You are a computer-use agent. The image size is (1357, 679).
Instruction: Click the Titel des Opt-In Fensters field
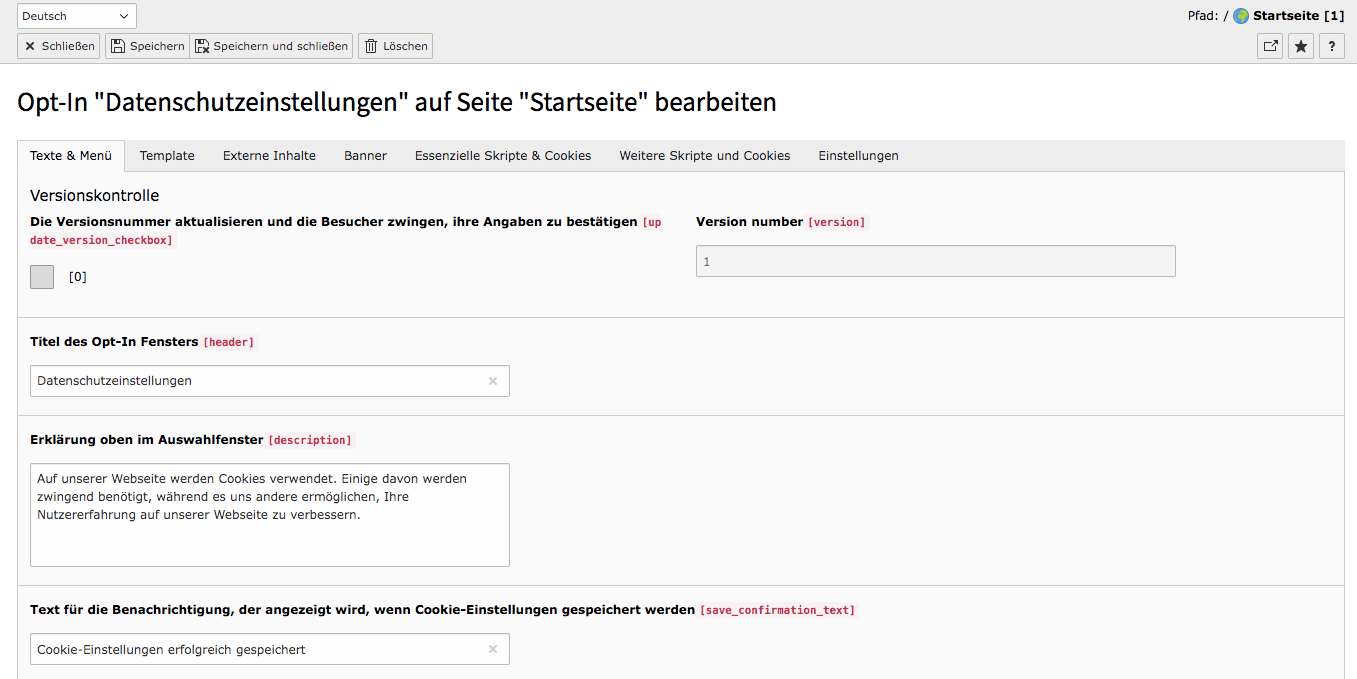[270, 381]
